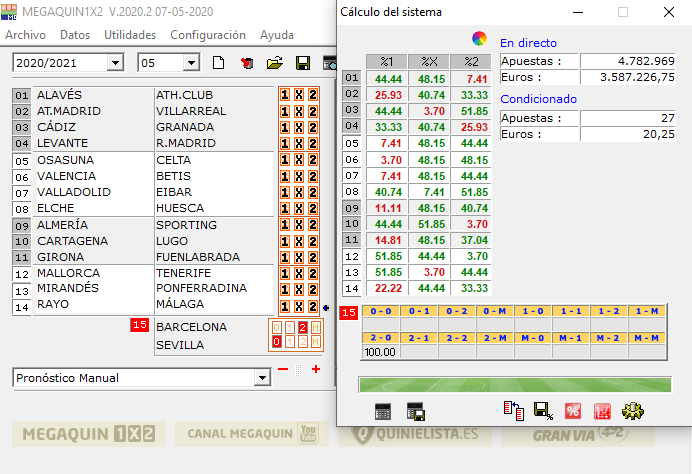Click the calculate-and-save icon

coord(416,411)
